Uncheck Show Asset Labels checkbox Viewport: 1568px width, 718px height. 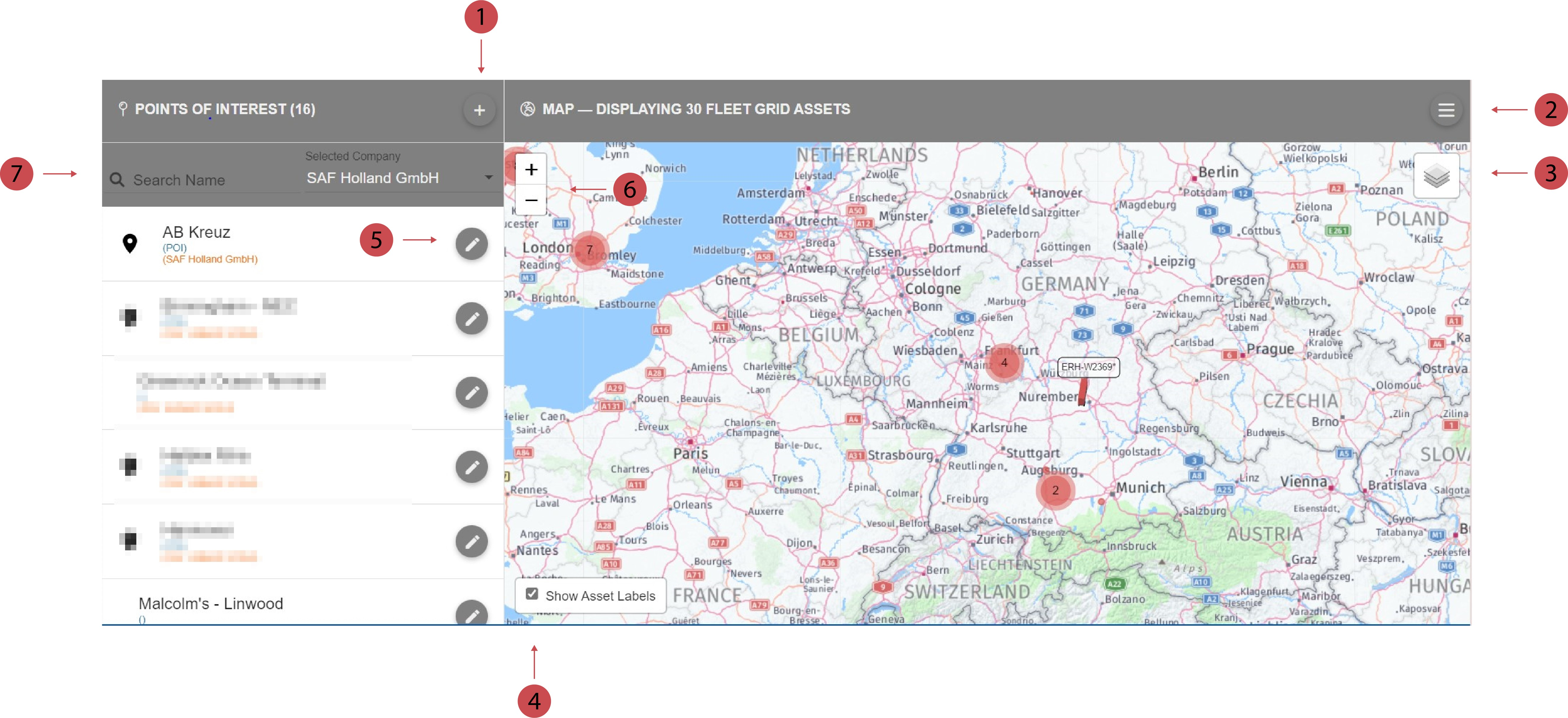click(532, 594)
